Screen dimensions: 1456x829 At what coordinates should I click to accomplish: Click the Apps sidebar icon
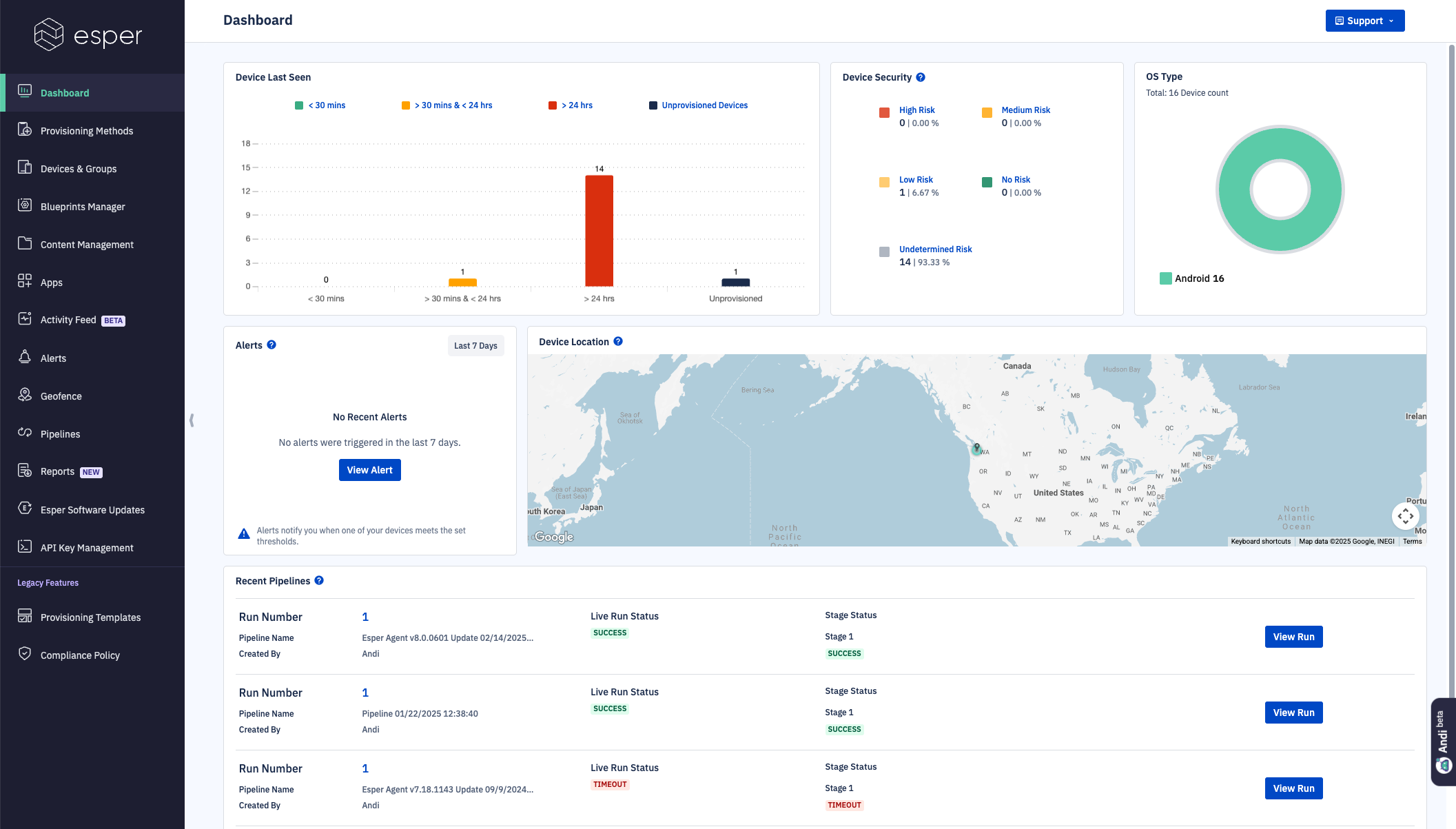[23, 282]
